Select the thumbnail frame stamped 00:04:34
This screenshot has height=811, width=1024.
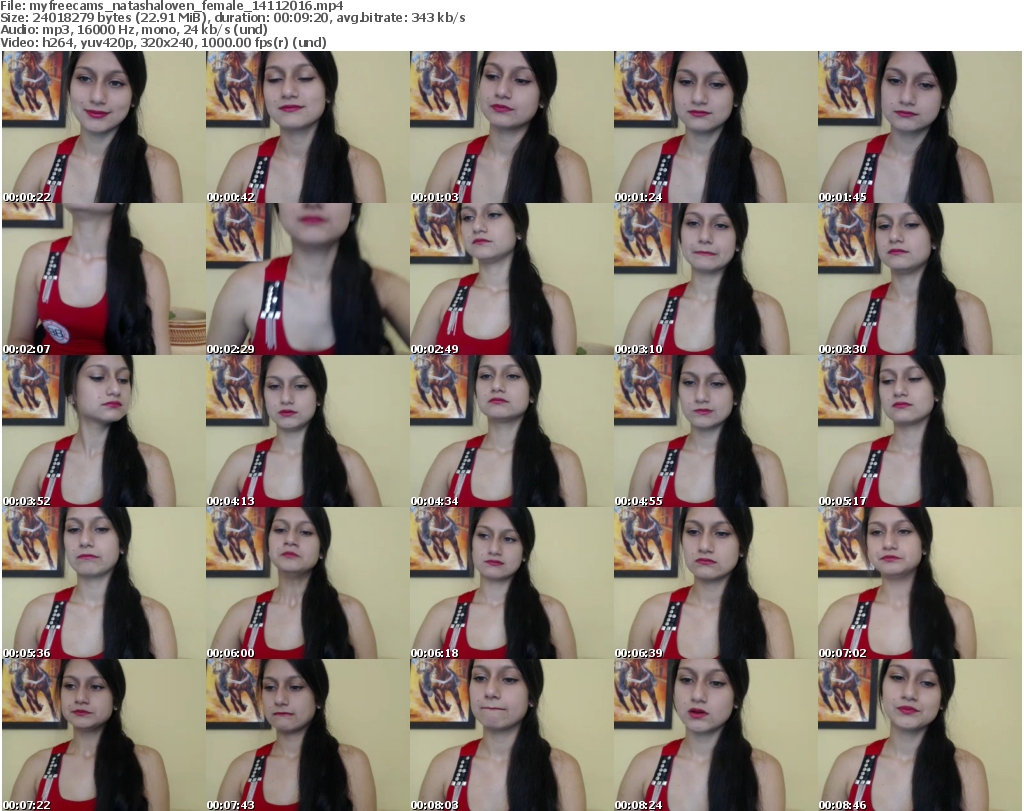(511, 431)
